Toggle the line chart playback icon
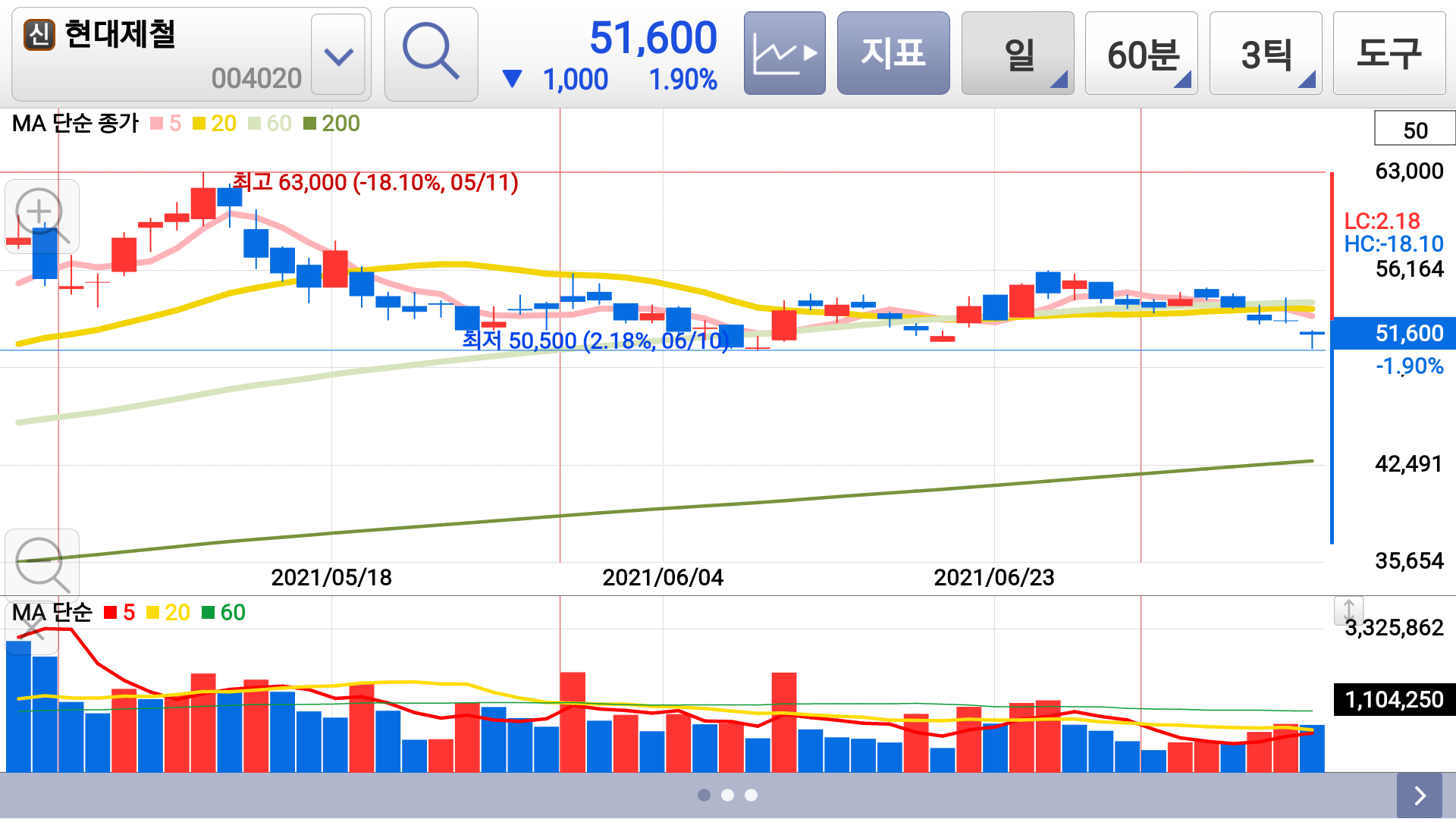 [x=784, y=54]
